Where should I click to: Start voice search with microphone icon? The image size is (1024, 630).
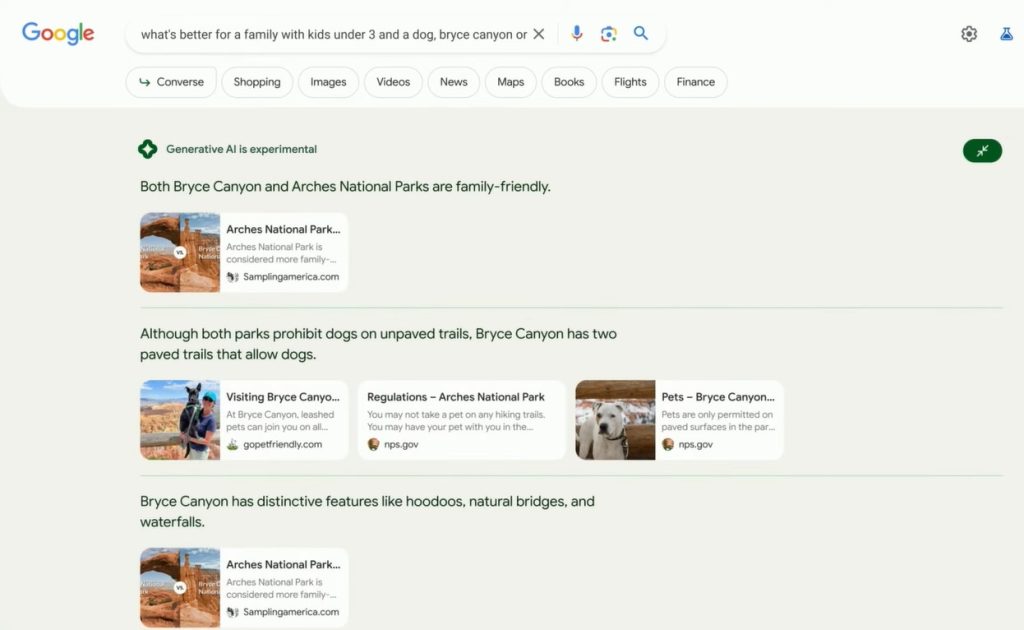[577, 34]
